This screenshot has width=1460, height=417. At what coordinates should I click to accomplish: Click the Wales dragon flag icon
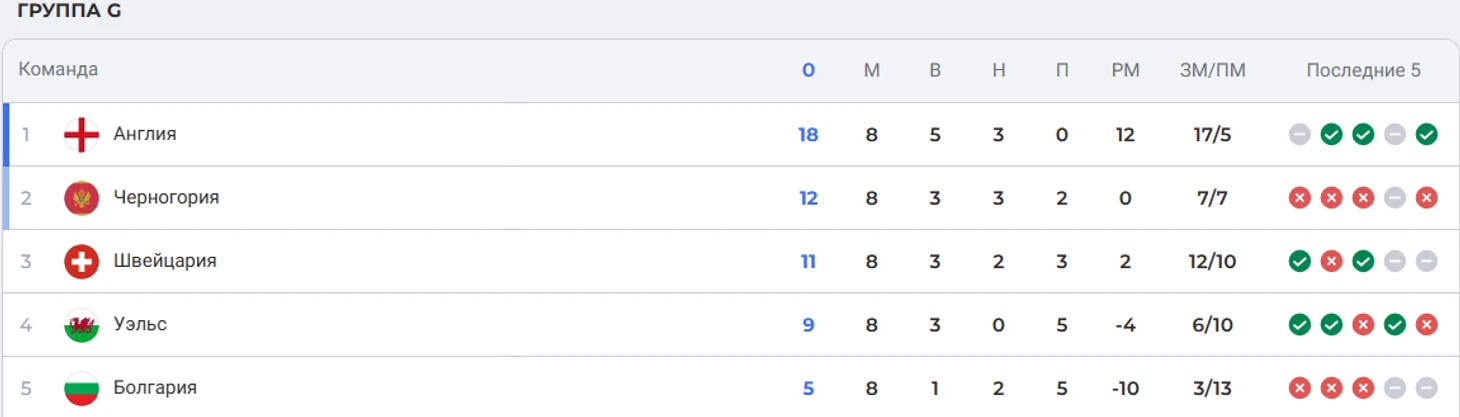(x=81, y=325)
